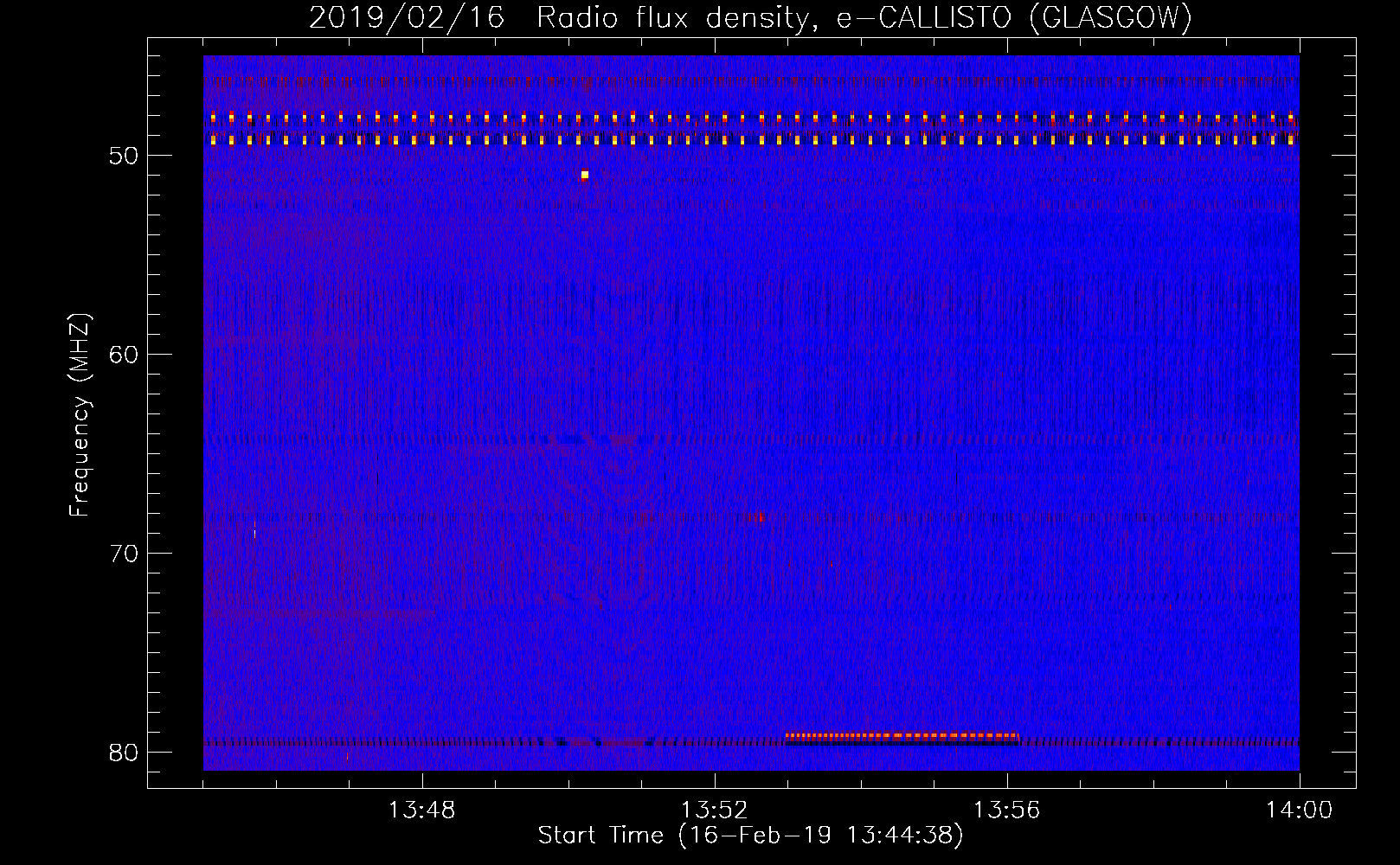Viewport: 1400px width, 865px height.
Task: Click the 13:56 time tick label
Action: (x=1006, y=811)
